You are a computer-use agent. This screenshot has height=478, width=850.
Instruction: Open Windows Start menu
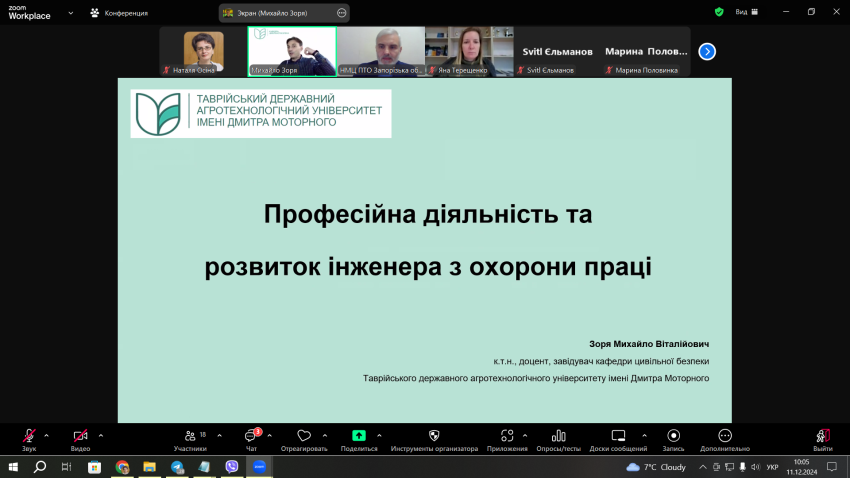[x=13, y=467]
